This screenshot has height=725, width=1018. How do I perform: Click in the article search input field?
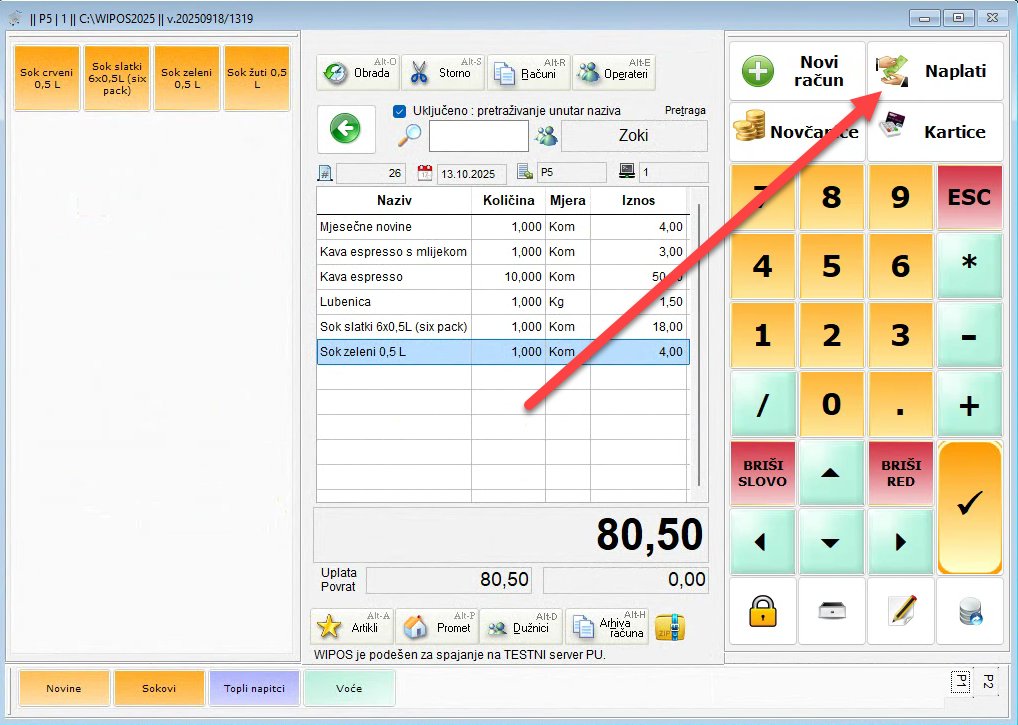pyautogui.click(x=478, y=136)
